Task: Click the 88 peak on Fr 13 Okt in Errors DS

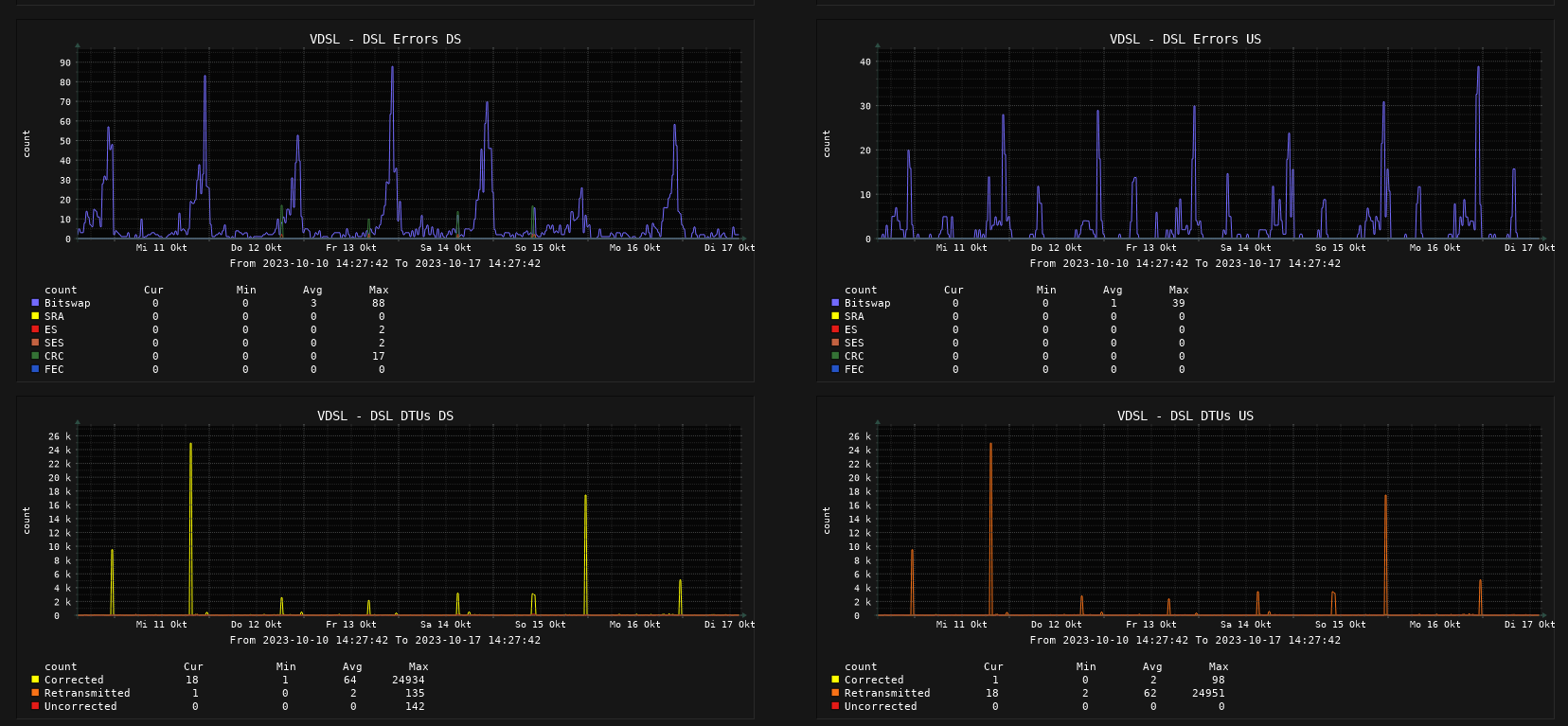Action: [x=392, y=68]
